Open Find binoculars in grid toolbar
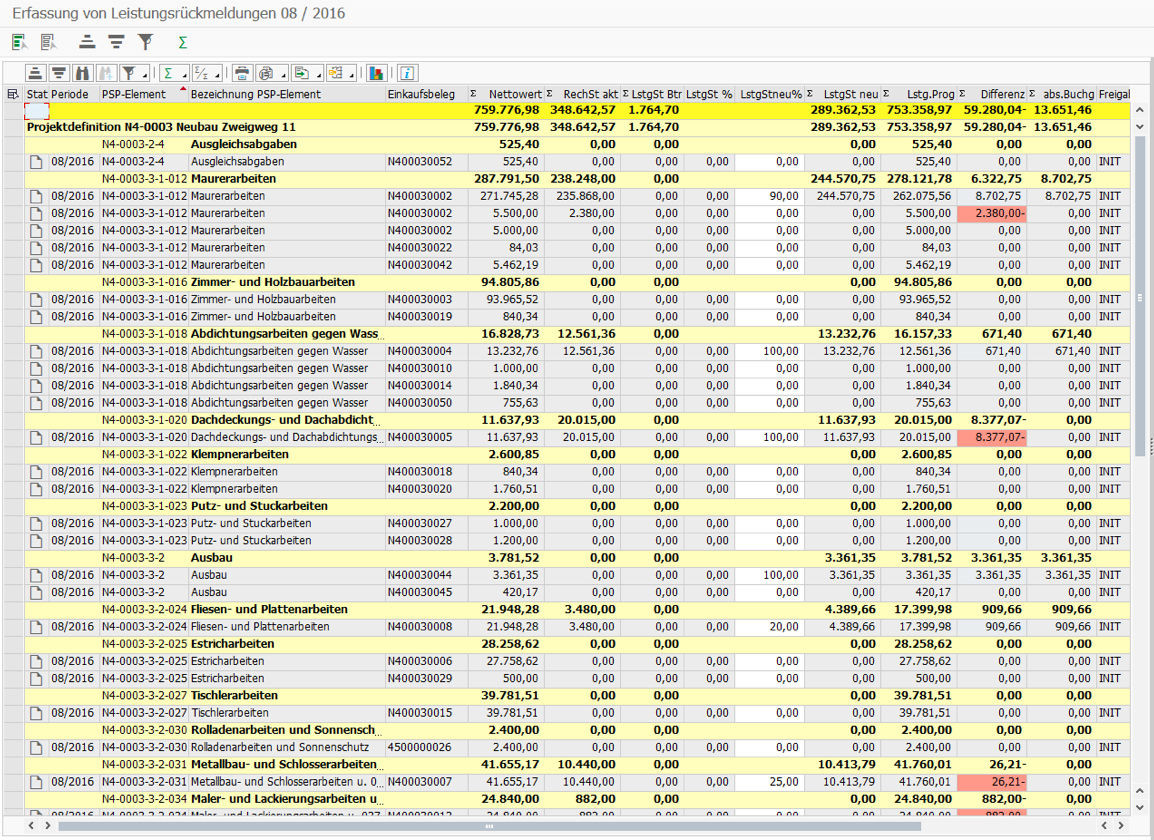 82,73
